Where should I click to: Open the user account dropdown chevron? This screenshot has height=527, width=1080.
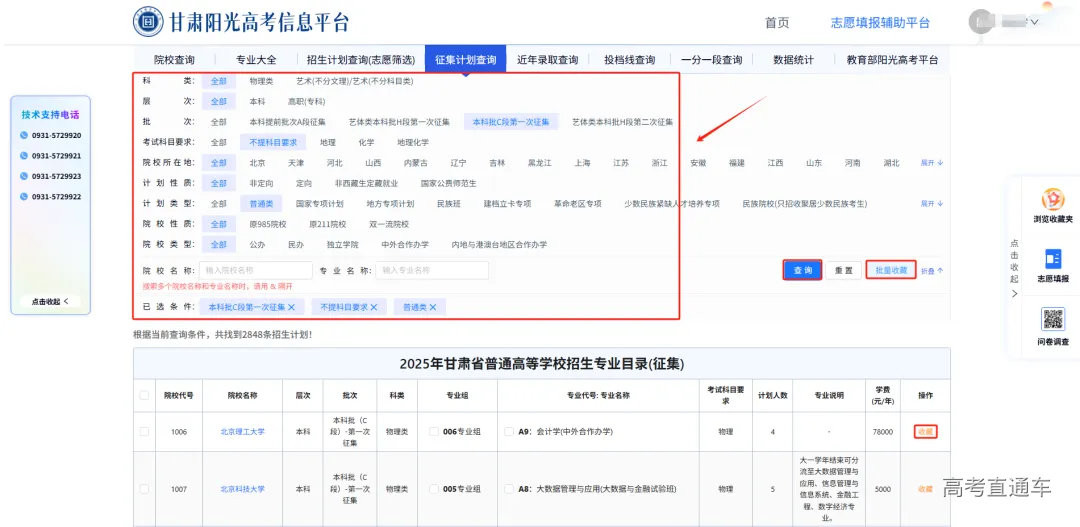1035,22
